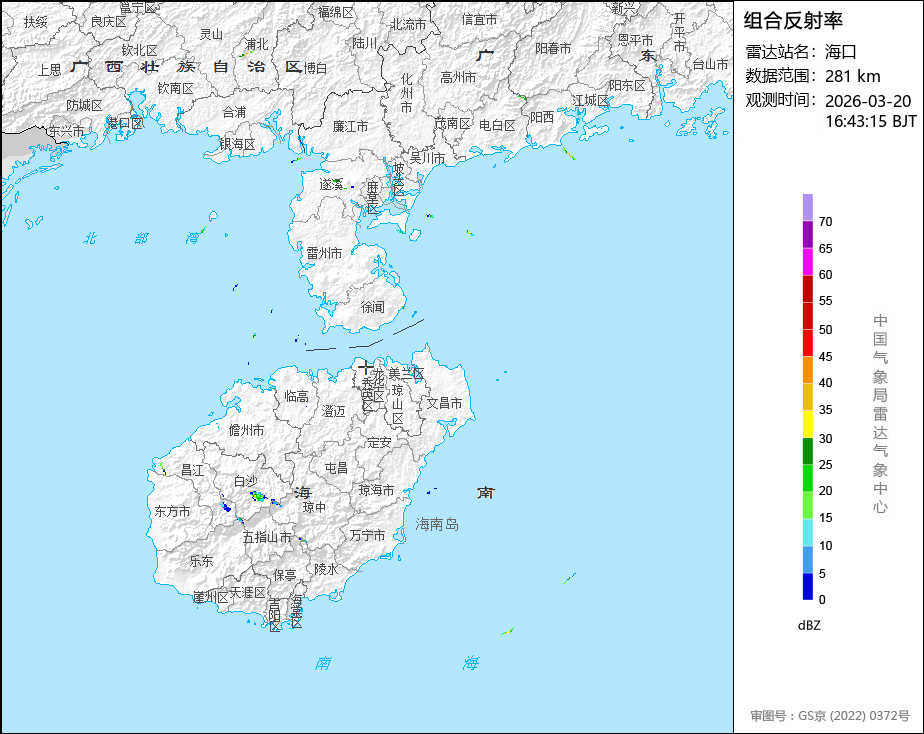
Task: Click the 东方市 label on the west coast
Action: [x=172, y=511]
